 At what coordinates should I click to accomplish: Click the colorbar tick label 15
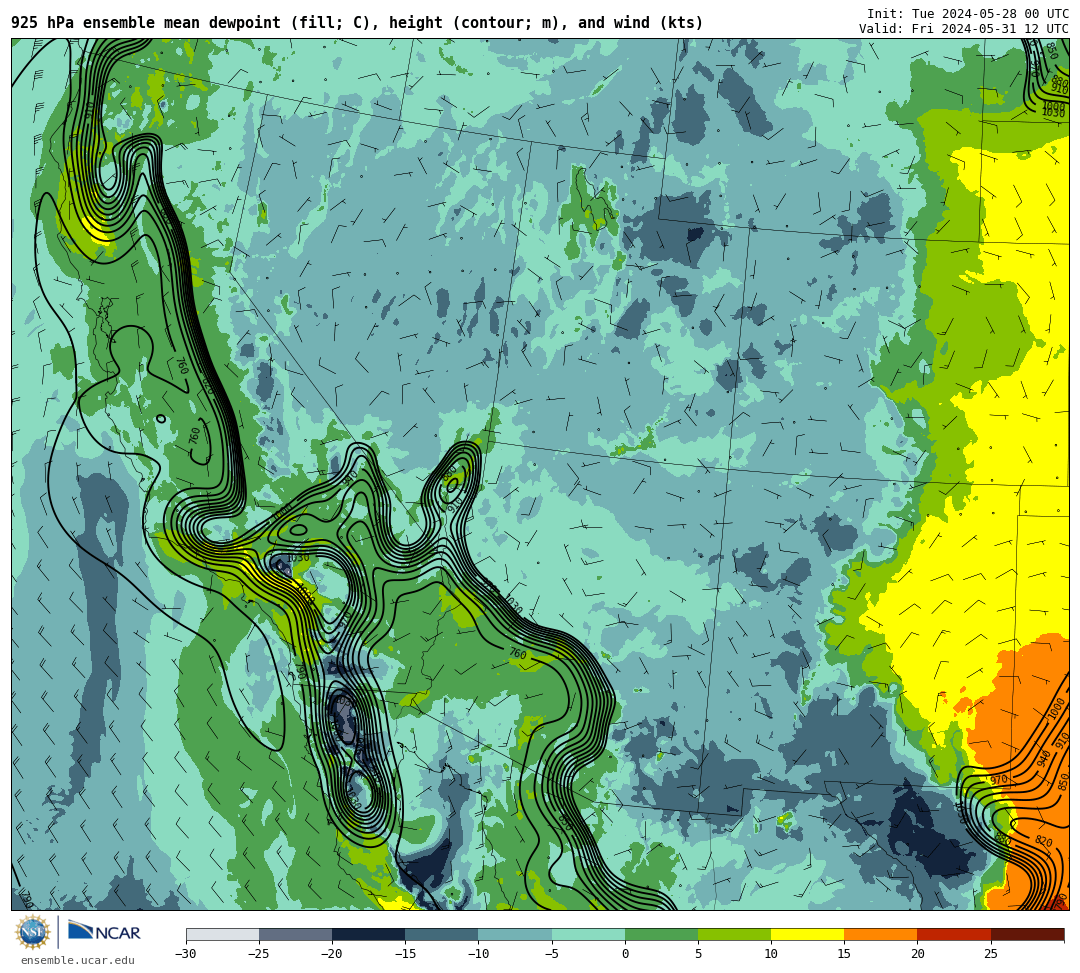[844, 954]
